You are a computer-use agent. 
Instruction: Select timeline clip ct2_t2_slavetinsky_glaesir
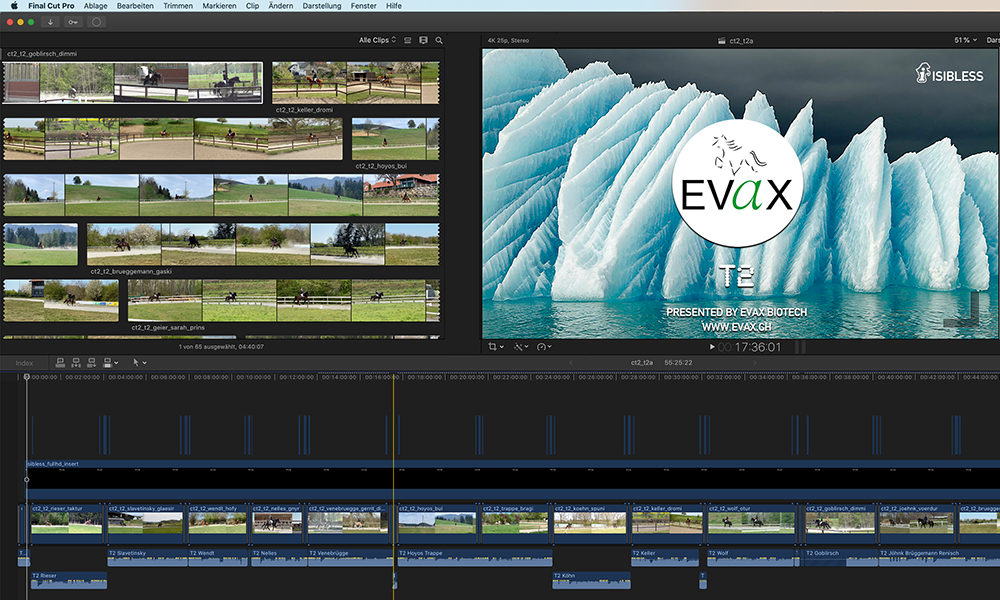tap(145, 524)
